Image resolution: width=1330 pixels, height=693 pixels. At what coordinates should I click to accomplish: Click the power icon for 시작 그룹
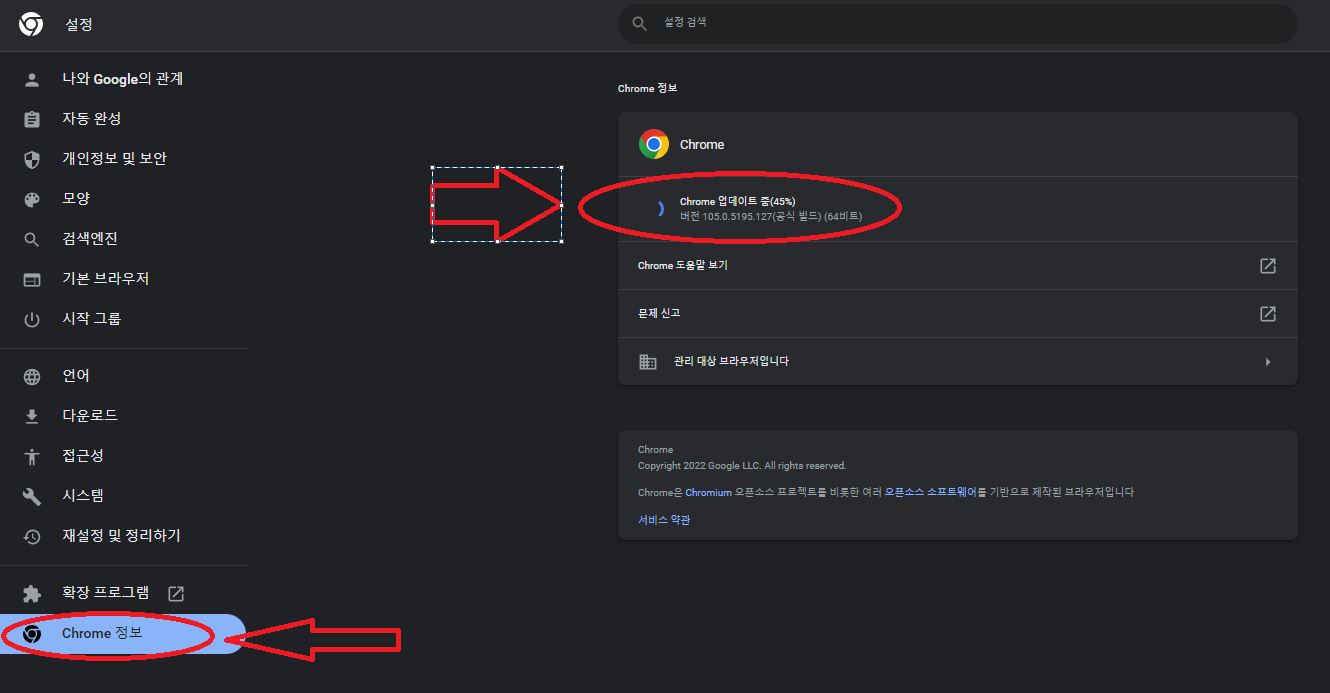click(x=32, y=319)
